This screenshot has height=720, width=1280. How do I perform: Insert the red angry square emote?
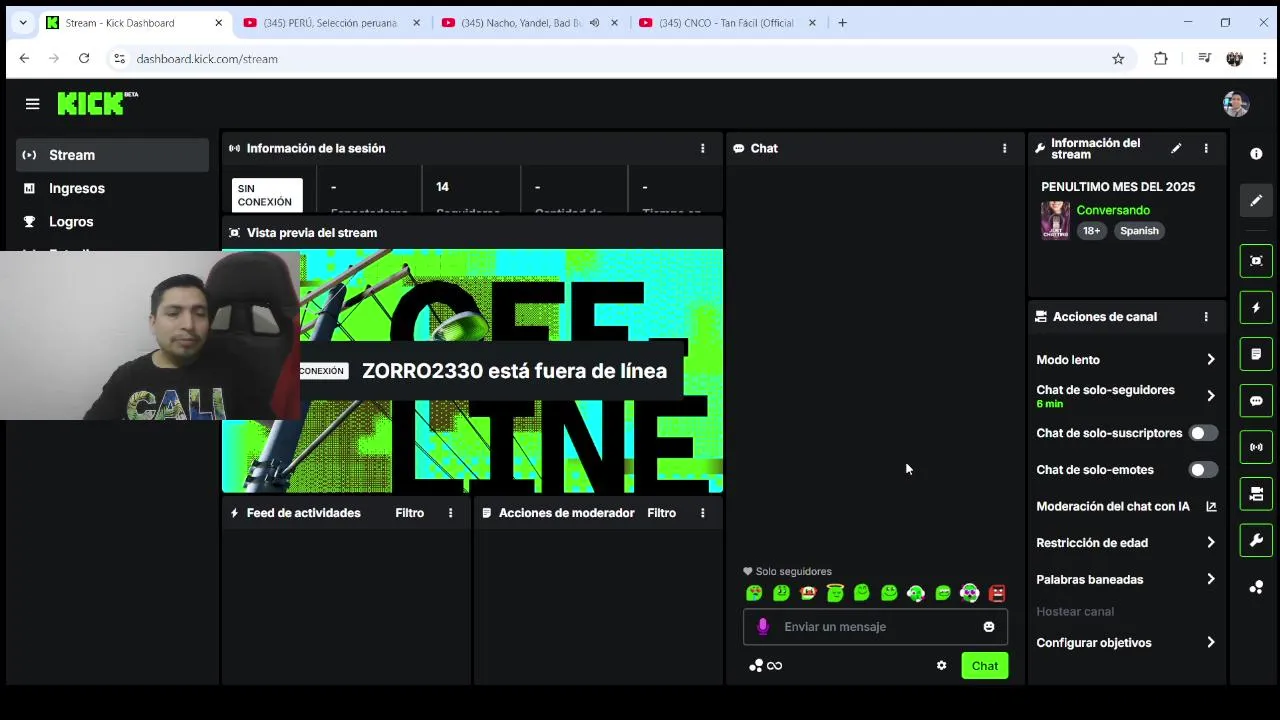997,593
